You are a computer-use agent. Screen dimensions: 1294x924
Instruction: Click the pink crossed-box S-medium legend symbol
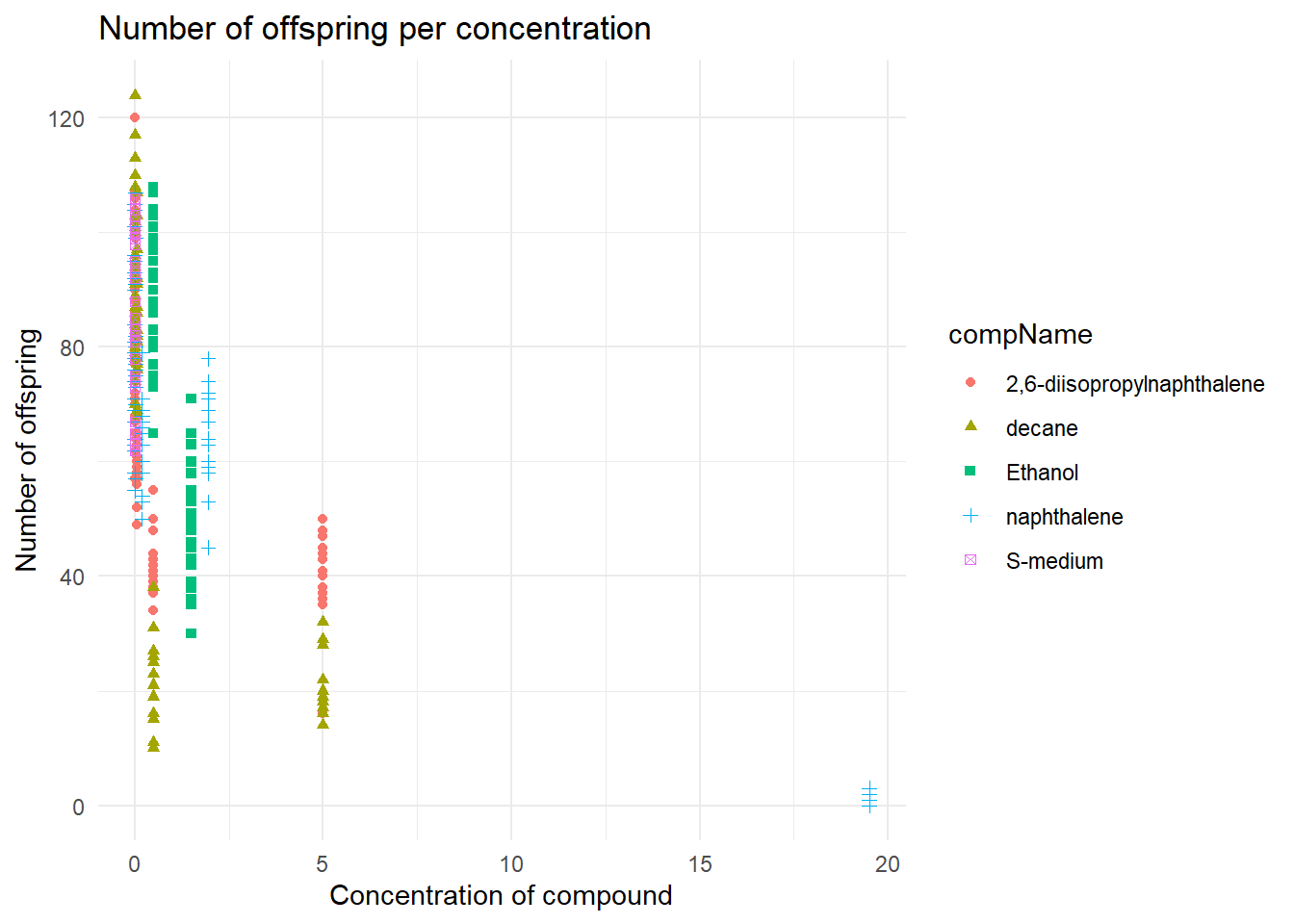tap(970, 560)
